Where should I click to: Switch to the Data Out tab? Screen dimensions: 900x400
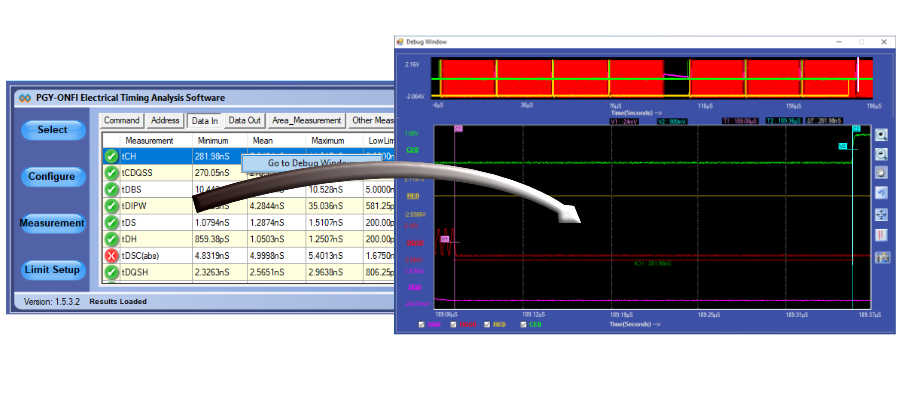tap(245, 121)
